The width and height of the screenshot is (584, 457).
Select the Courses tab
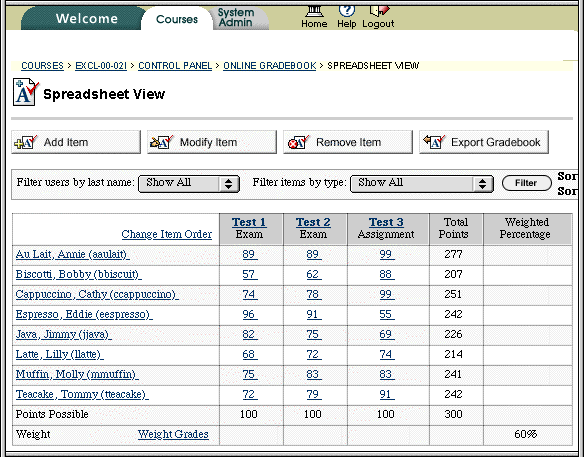[177, 19]
